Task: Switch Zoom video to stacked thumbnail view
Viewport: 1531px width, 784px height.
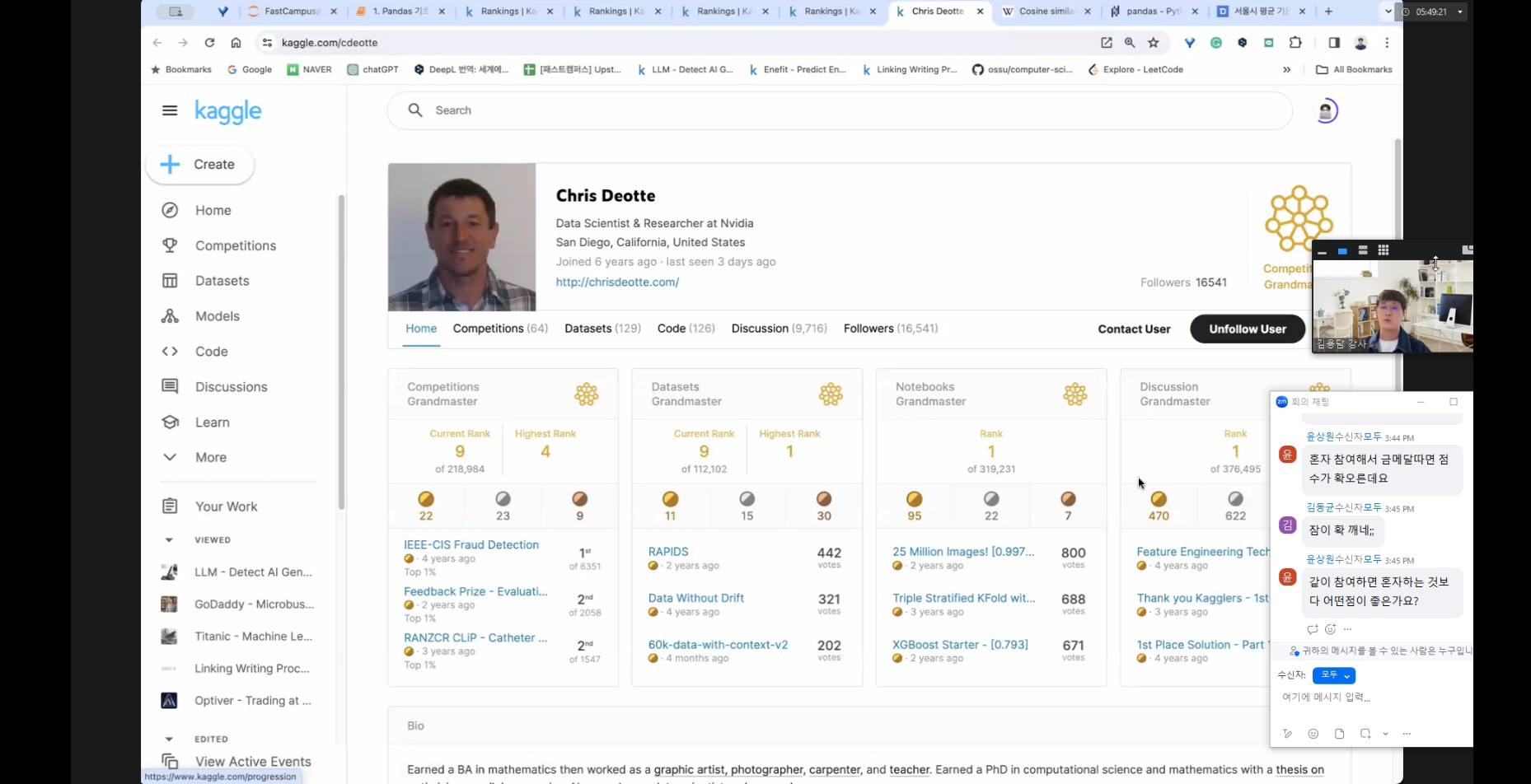Action: pos(1363,250)
